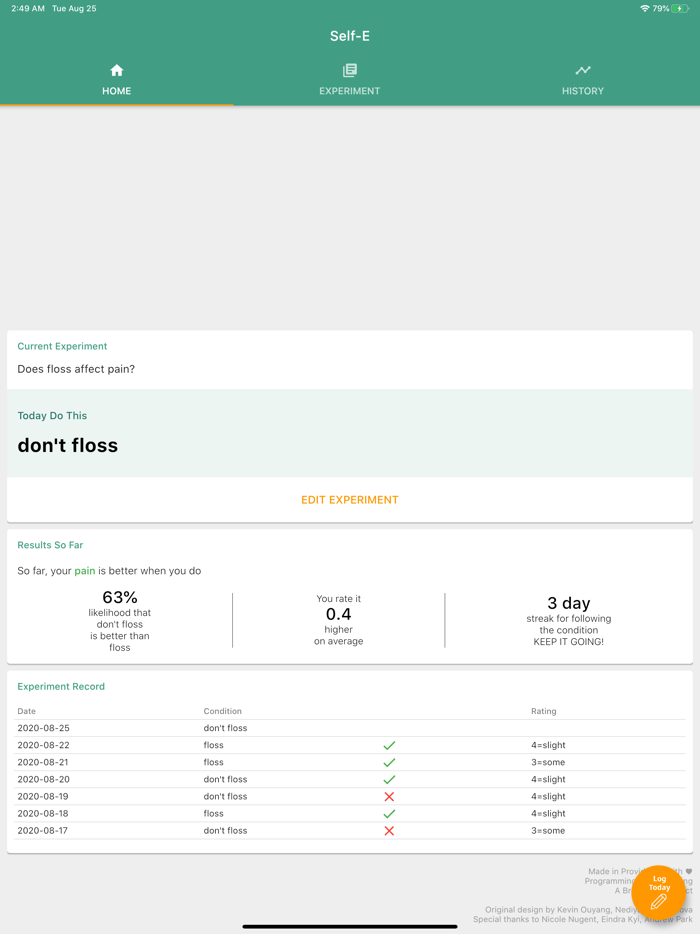Click 'Does floss affect pain?' text
This screenshot has width=700, height=934.
pyautogui.click(x=76, y=369)
